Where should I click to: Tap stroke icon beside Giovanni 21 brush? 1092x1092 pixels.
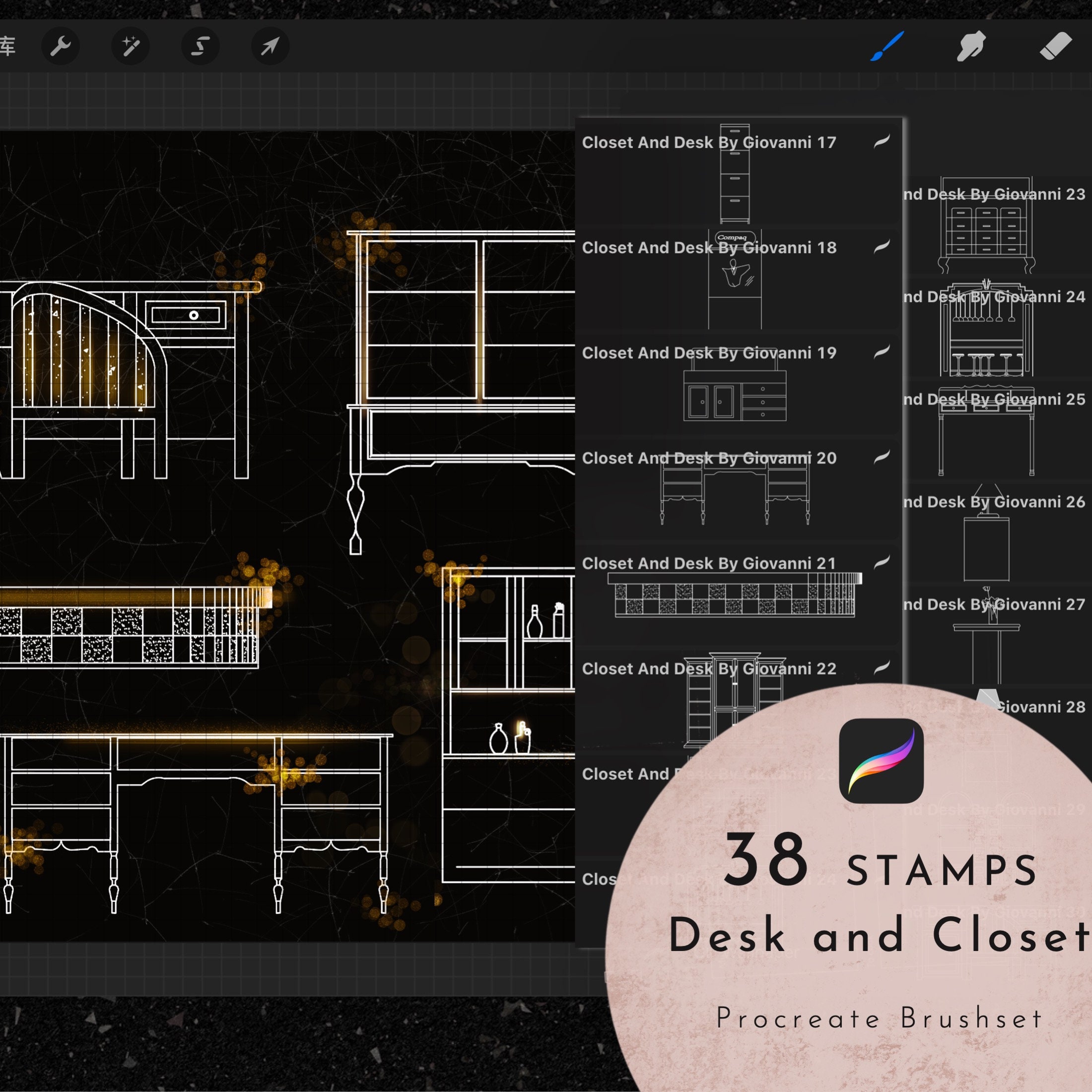[x=882, y=561]
